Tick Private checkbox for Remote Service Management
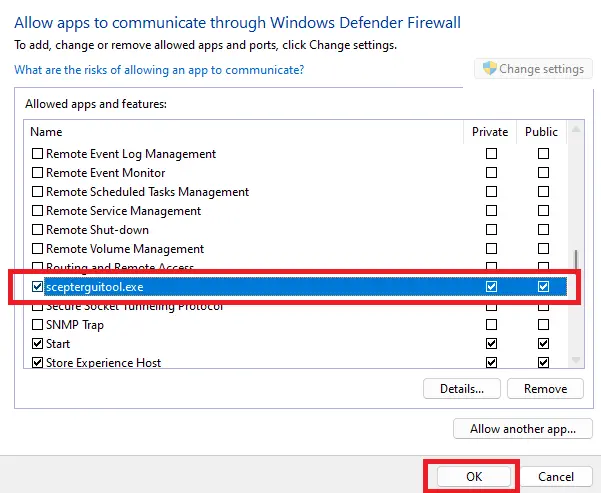 pos(491,210)
